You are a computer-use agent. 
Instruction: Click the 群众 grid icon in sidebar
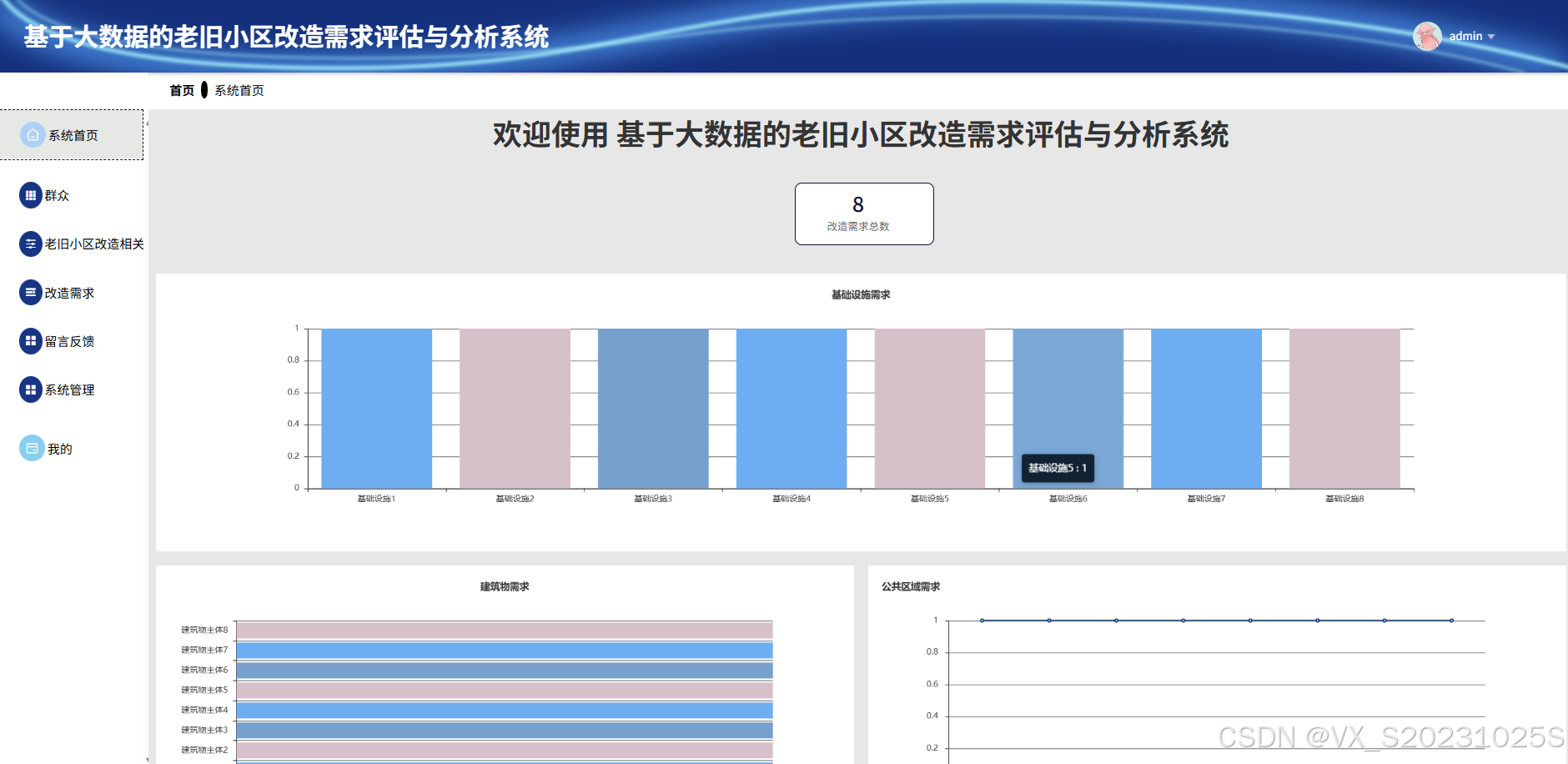[x=31, y=195]
